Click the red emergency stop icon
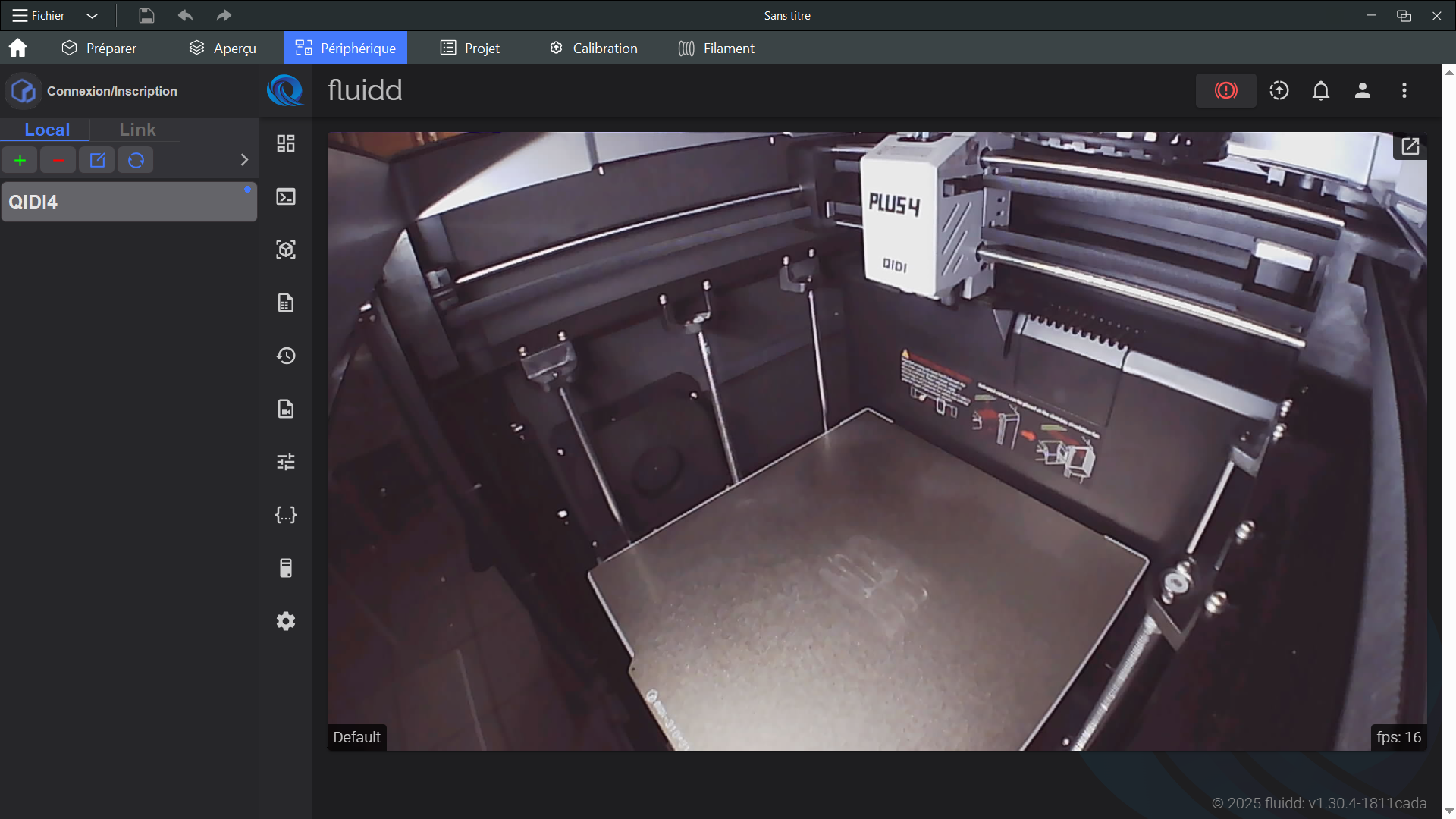The image size is (1456, 819). (x=1225, y=91)
